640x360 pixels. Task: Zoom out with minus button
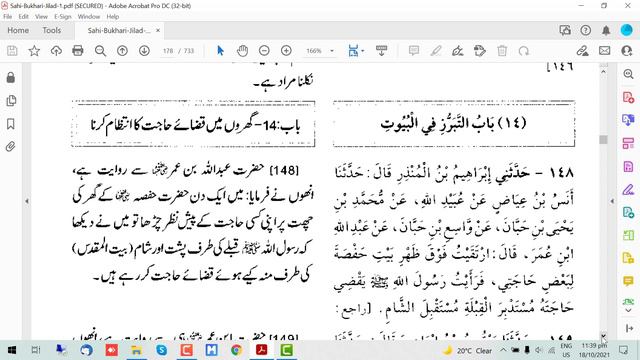(264, 51)
